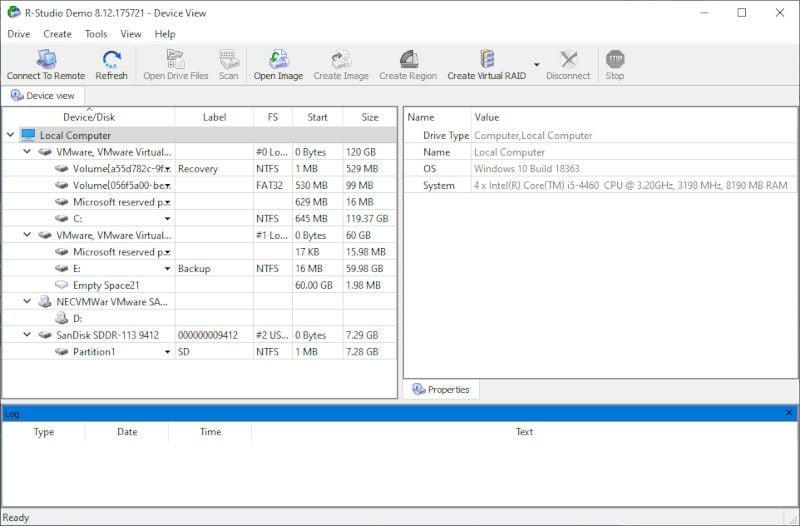Collapse the Local Computer tree node
This screenshot has width=800, height=526.
pyautogui.click(x=10, y=135)
